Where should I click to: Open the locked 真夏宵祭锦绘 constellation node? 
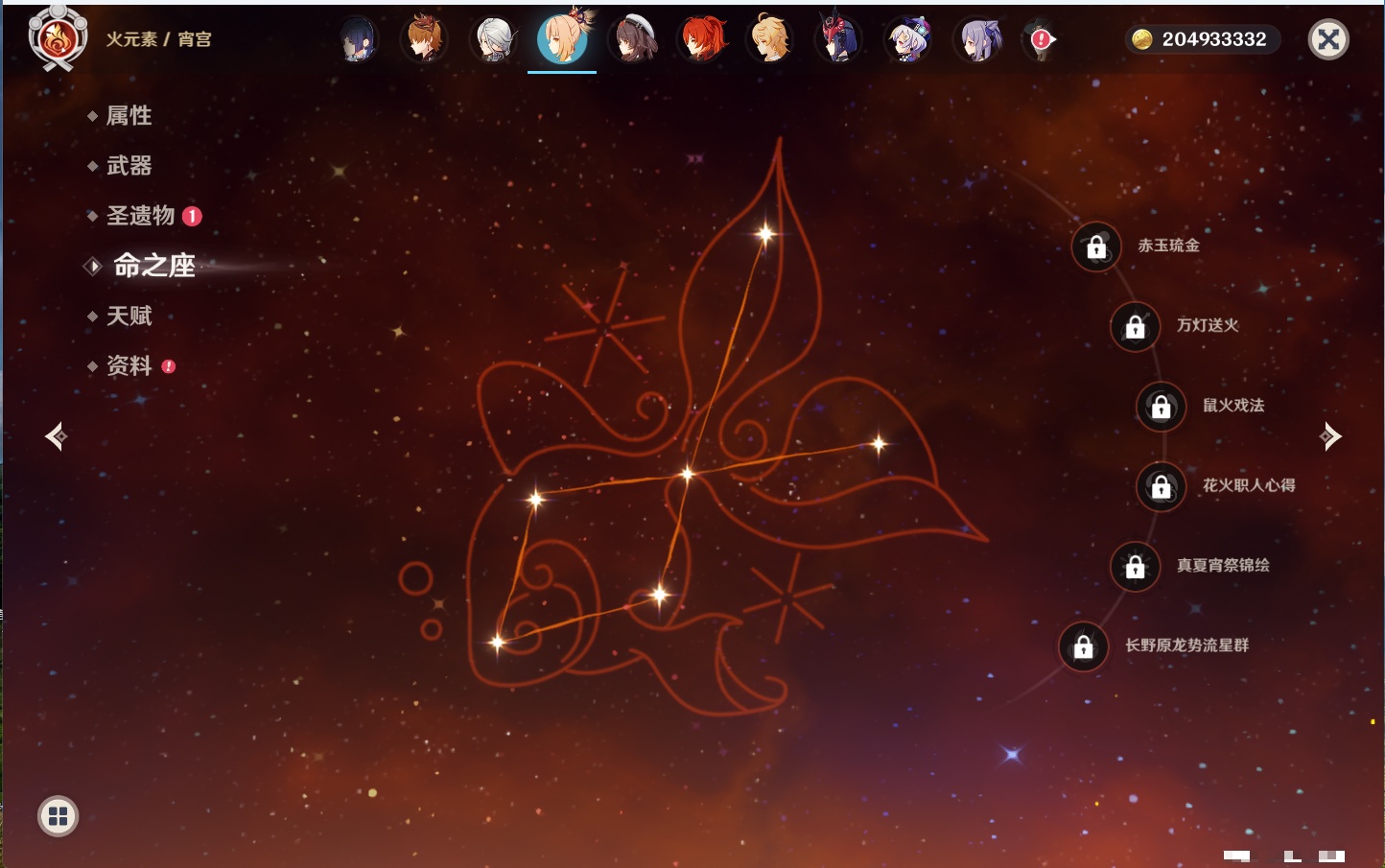(1136, 566)
